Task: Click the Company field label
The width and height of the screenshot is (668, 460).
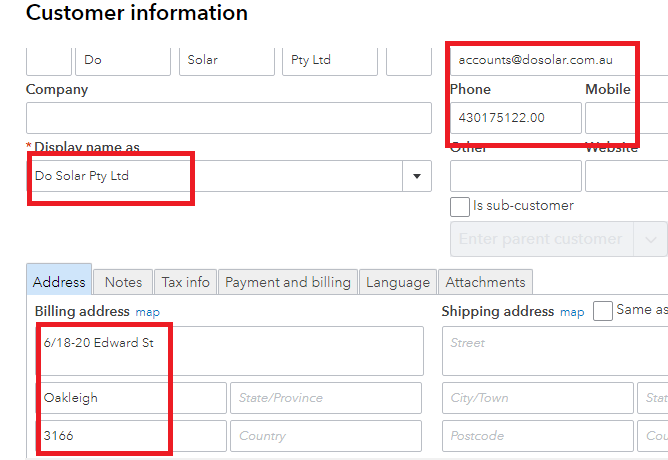Action: click(57, 89)
